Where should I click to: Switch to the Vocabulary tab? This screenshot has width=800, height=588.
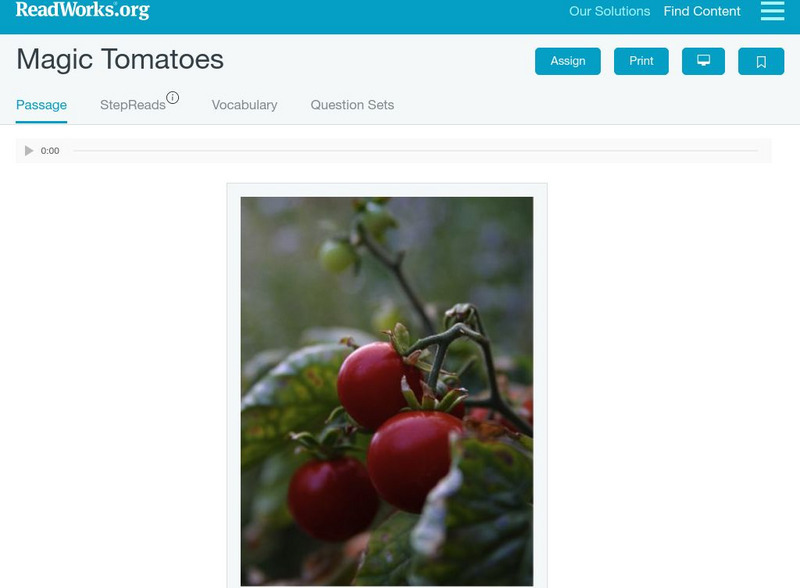(x=244, y=105)
